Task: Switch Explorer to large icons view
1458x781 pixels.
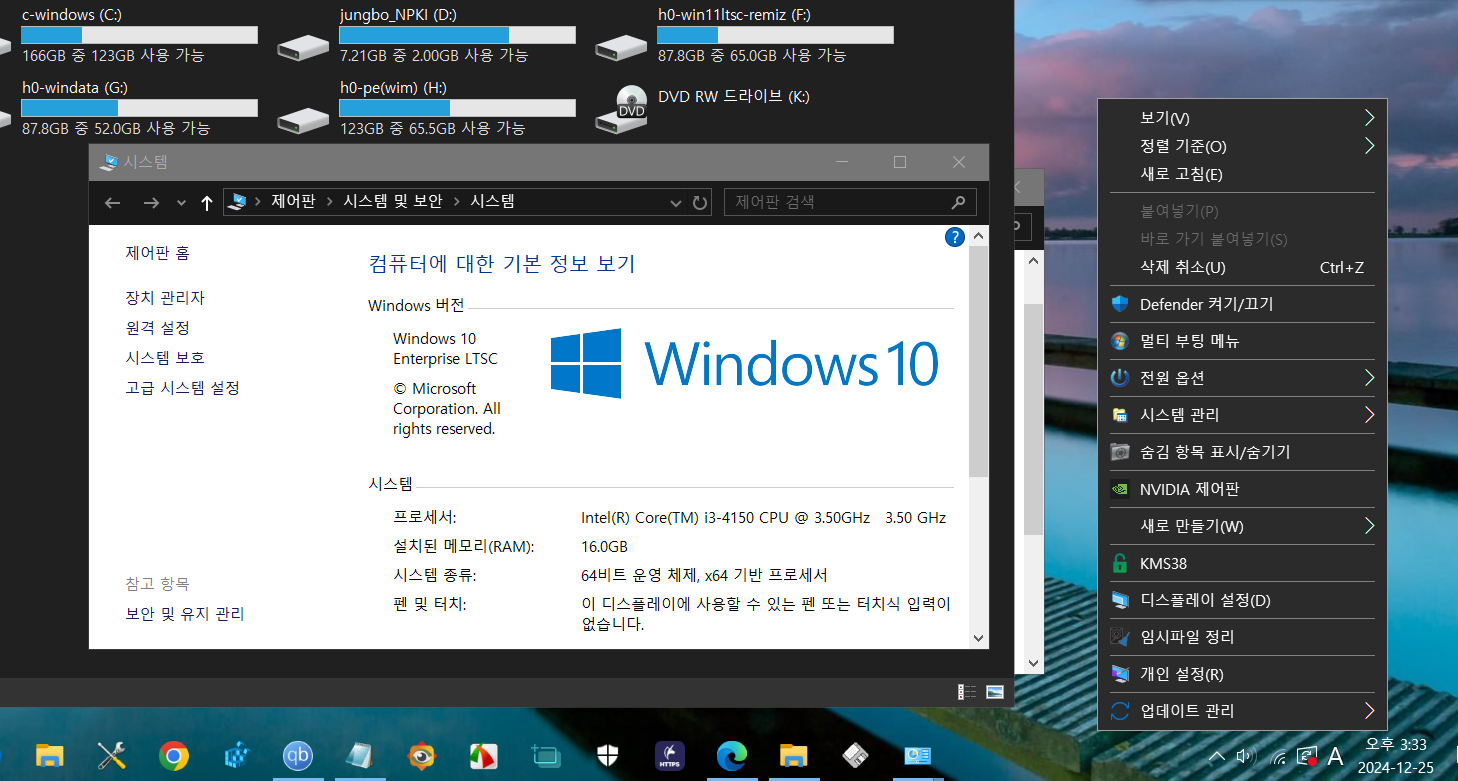Action: [x=995, y=691]
